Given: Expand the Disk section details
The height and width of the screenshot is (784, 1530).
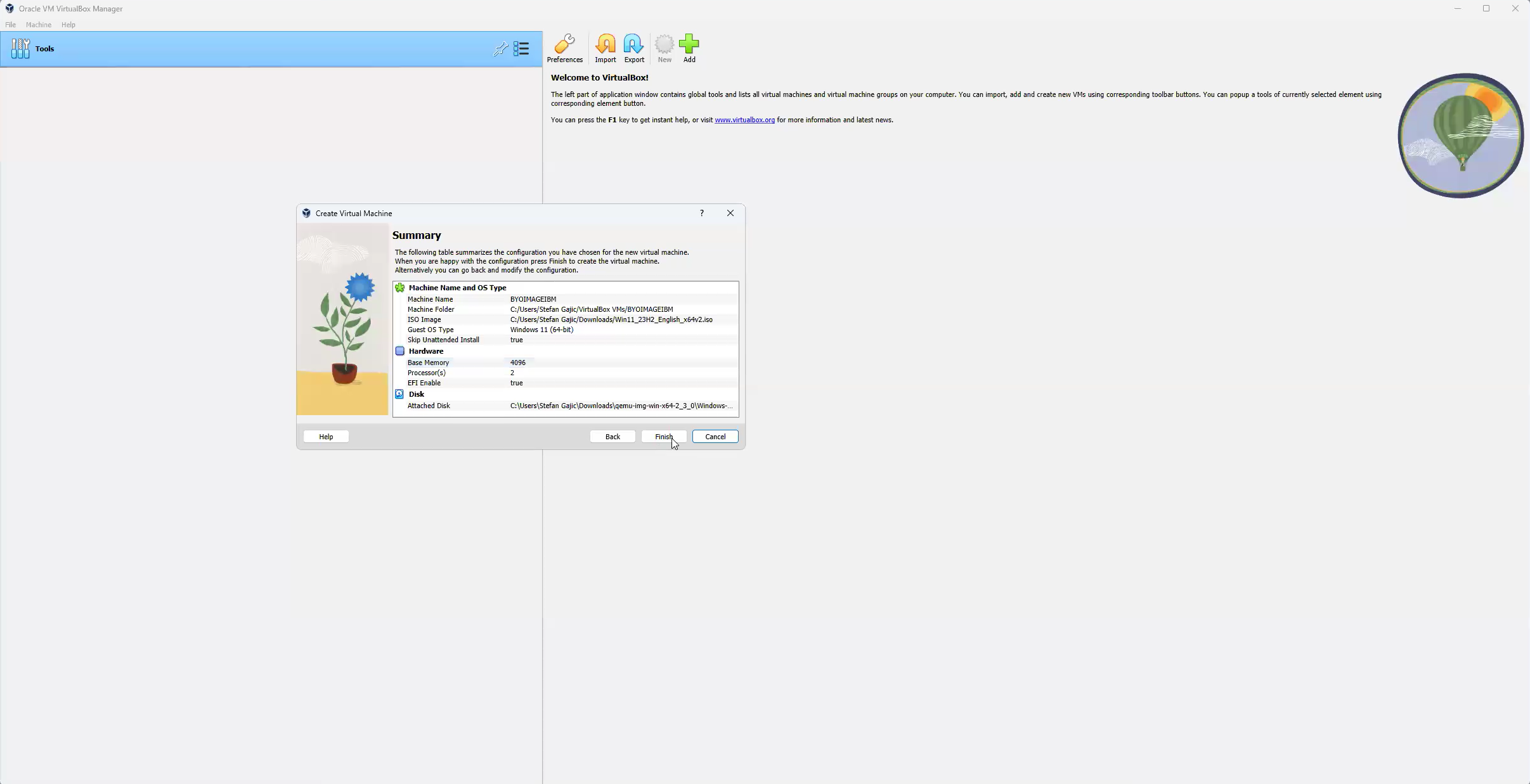Looking at the screenshot, I should pos(416,393).
